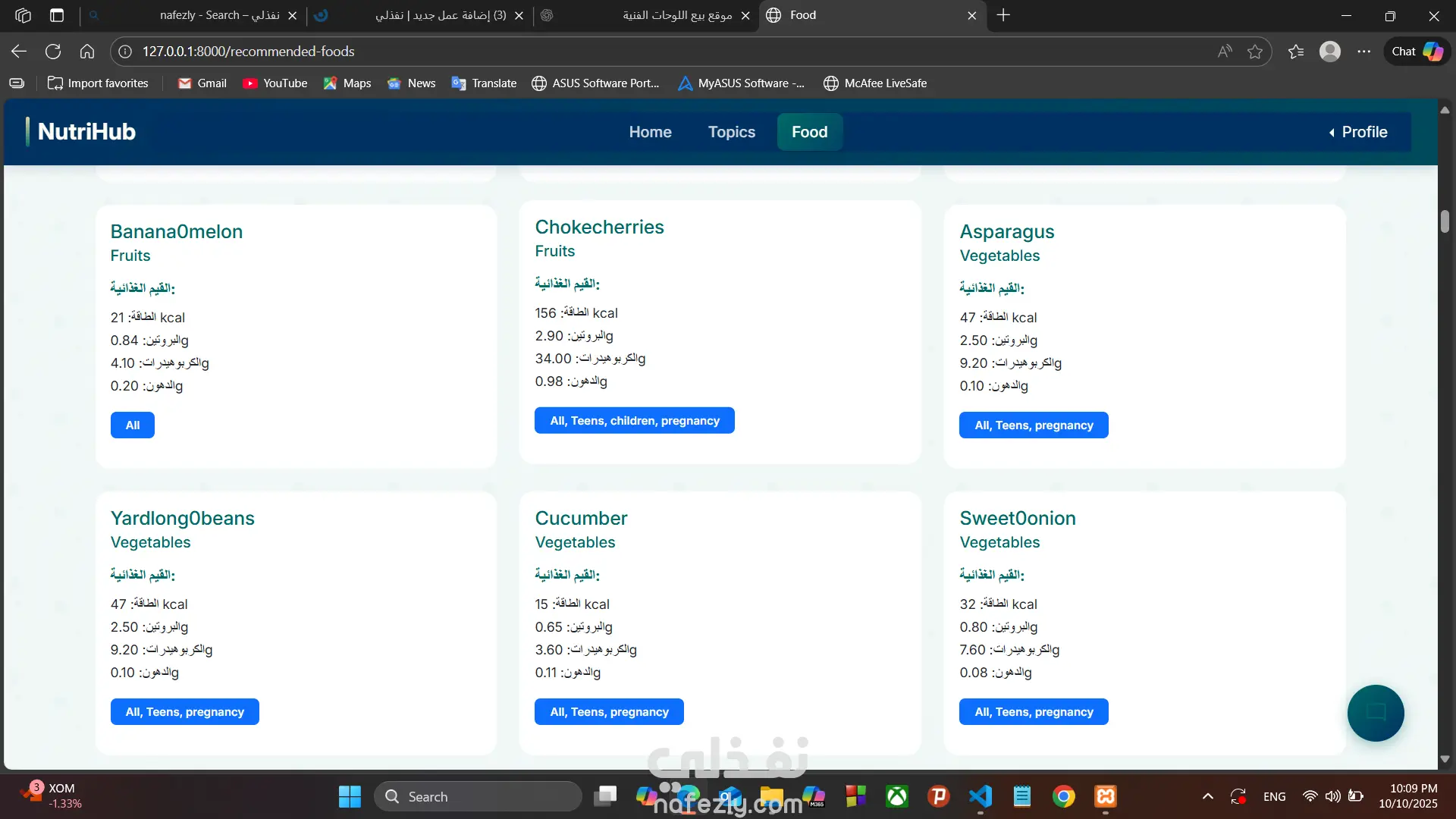
Task: Open the floating chat widget button
Action: [1376, 713]
